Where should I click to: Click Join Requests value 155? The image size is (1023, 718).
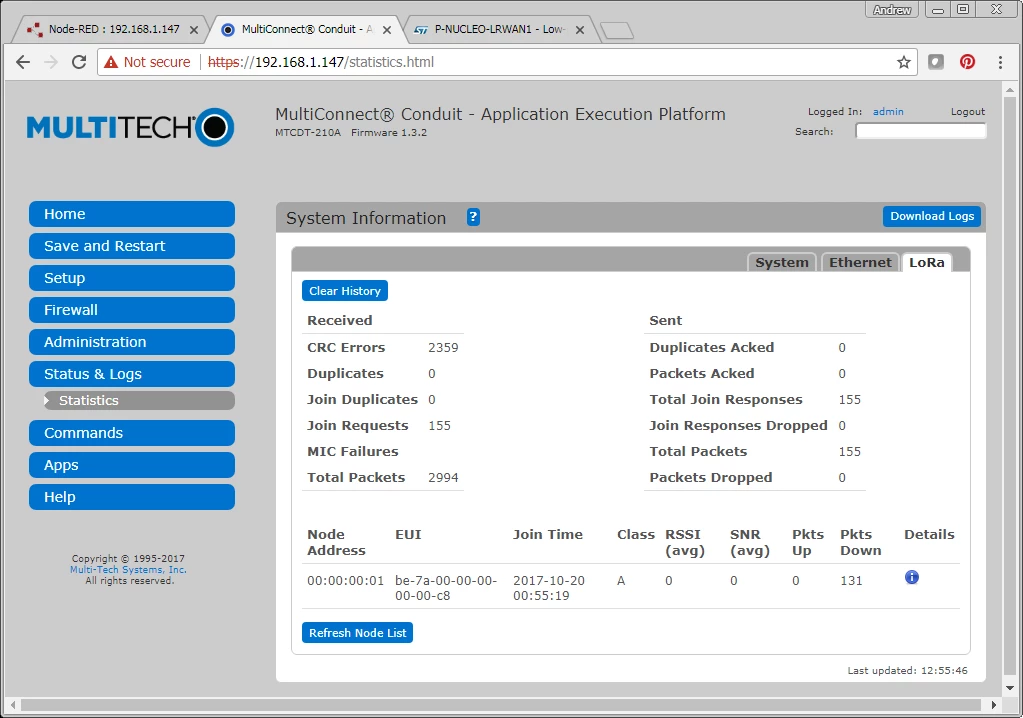tap(439, 425)
